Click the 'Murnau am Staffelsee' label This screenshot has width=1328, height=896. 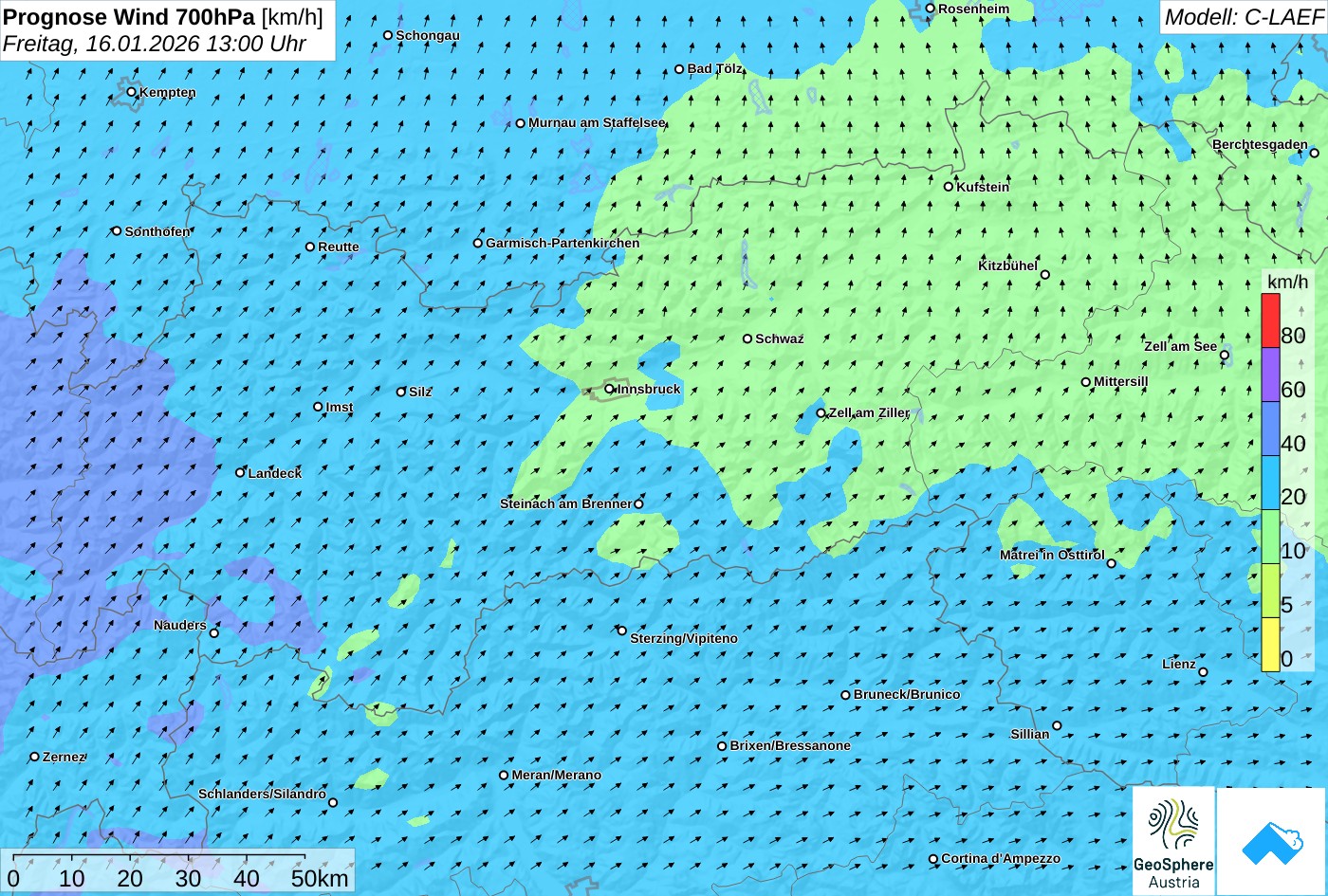pos(597,123)
